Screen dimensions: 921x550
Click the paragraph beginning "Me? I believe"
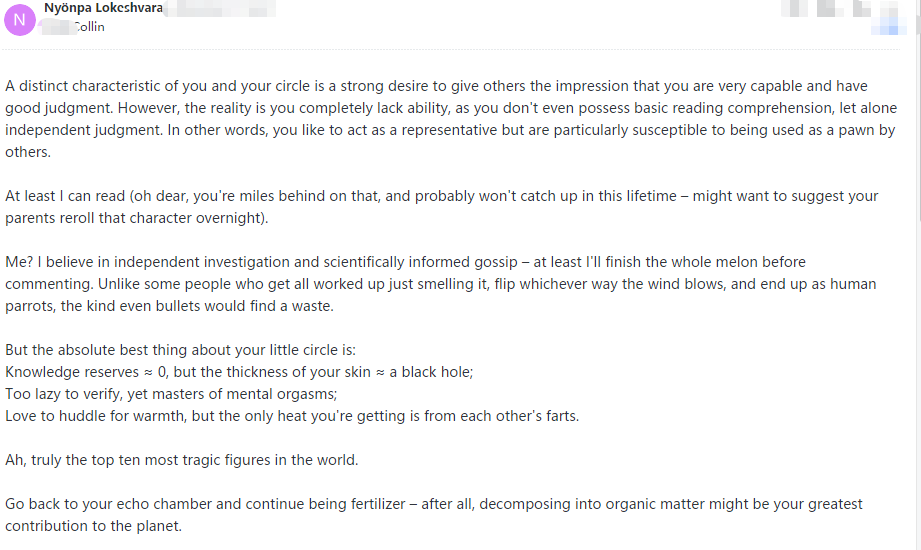click(x=440, y=284)
